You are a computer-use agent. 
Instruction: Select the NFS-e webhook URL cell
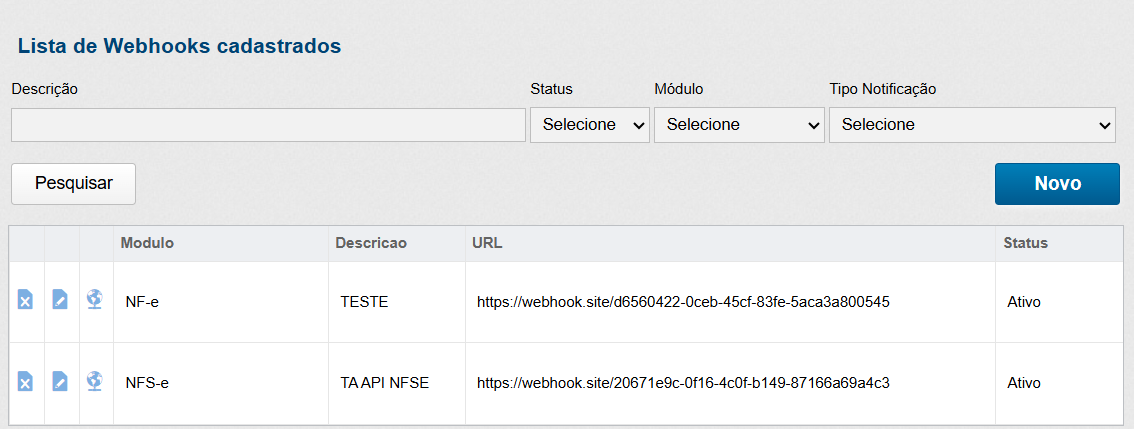pos(683,382)
